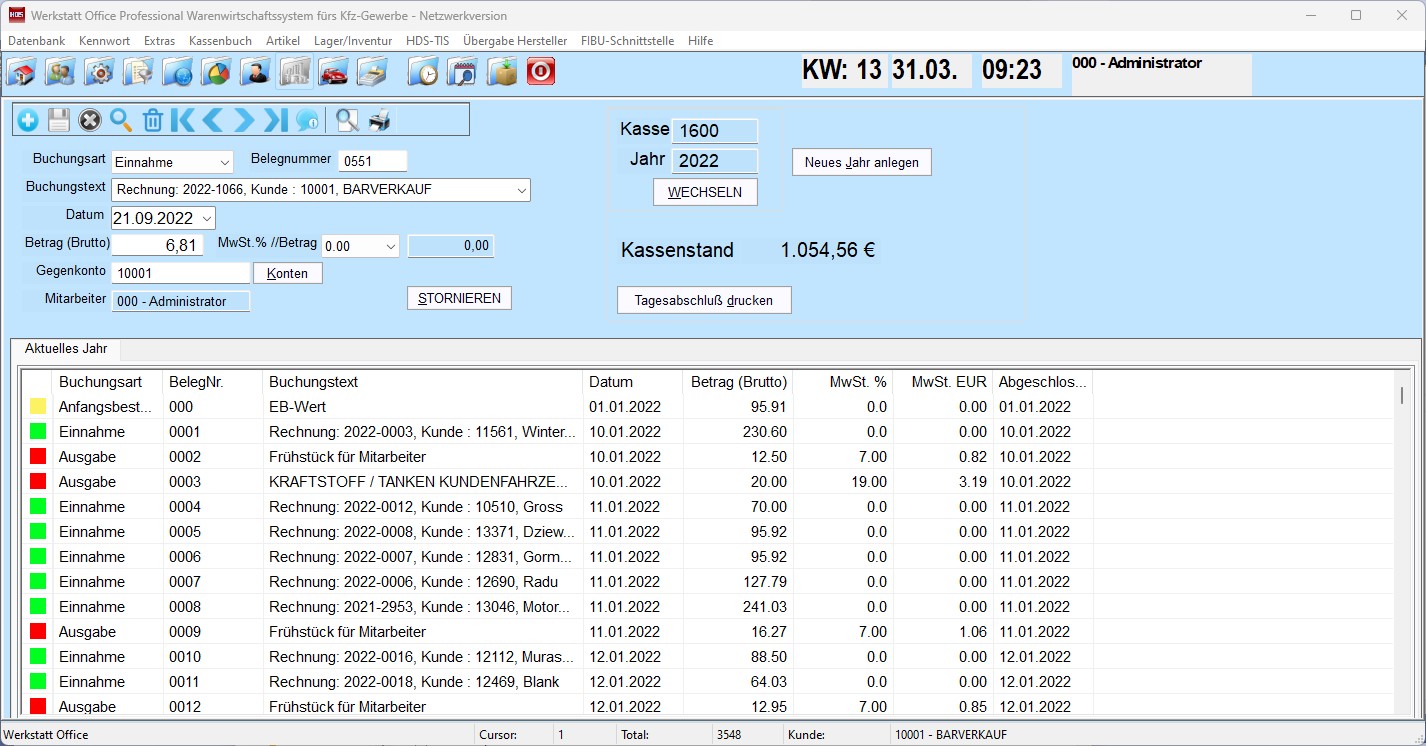
Task: Open the clock time-tracking folder icon
Action: [424, 72]
